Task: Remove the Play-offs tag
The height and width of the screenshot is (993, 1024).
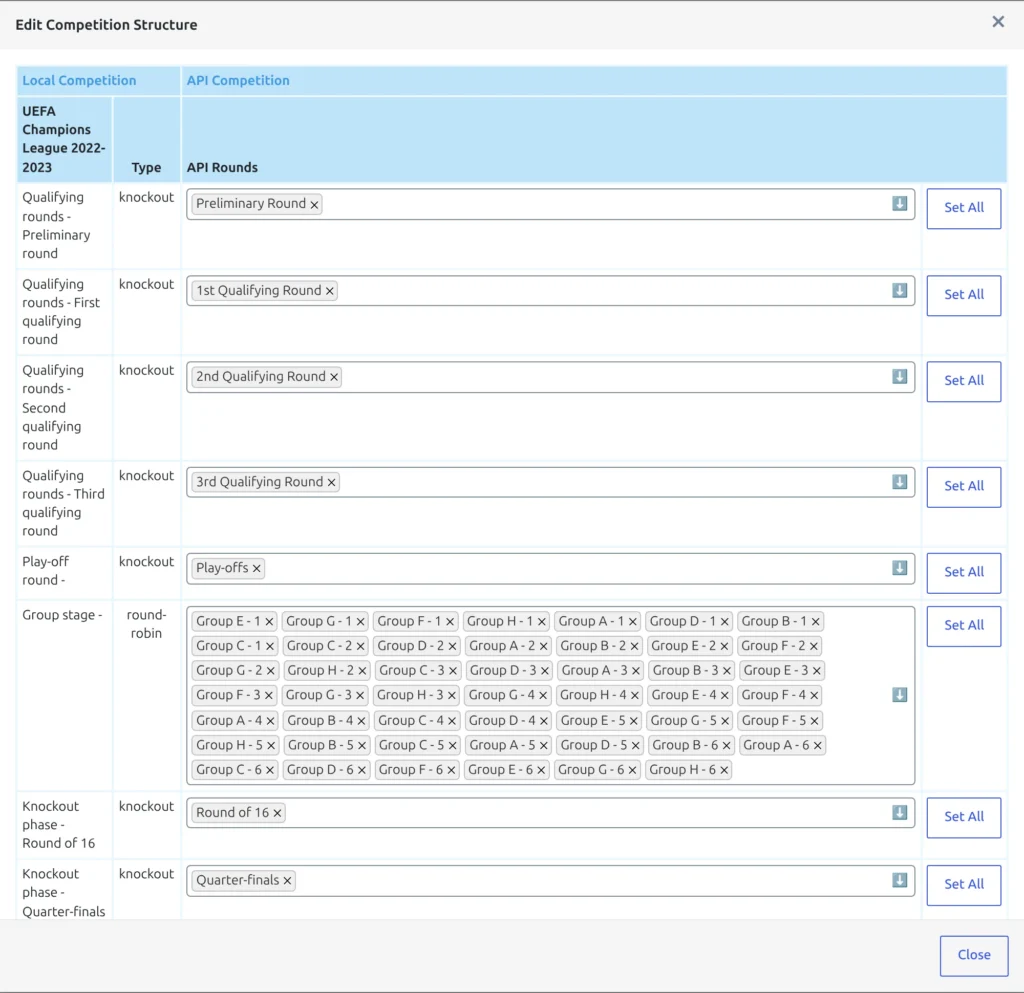Action: pos(257,569)
